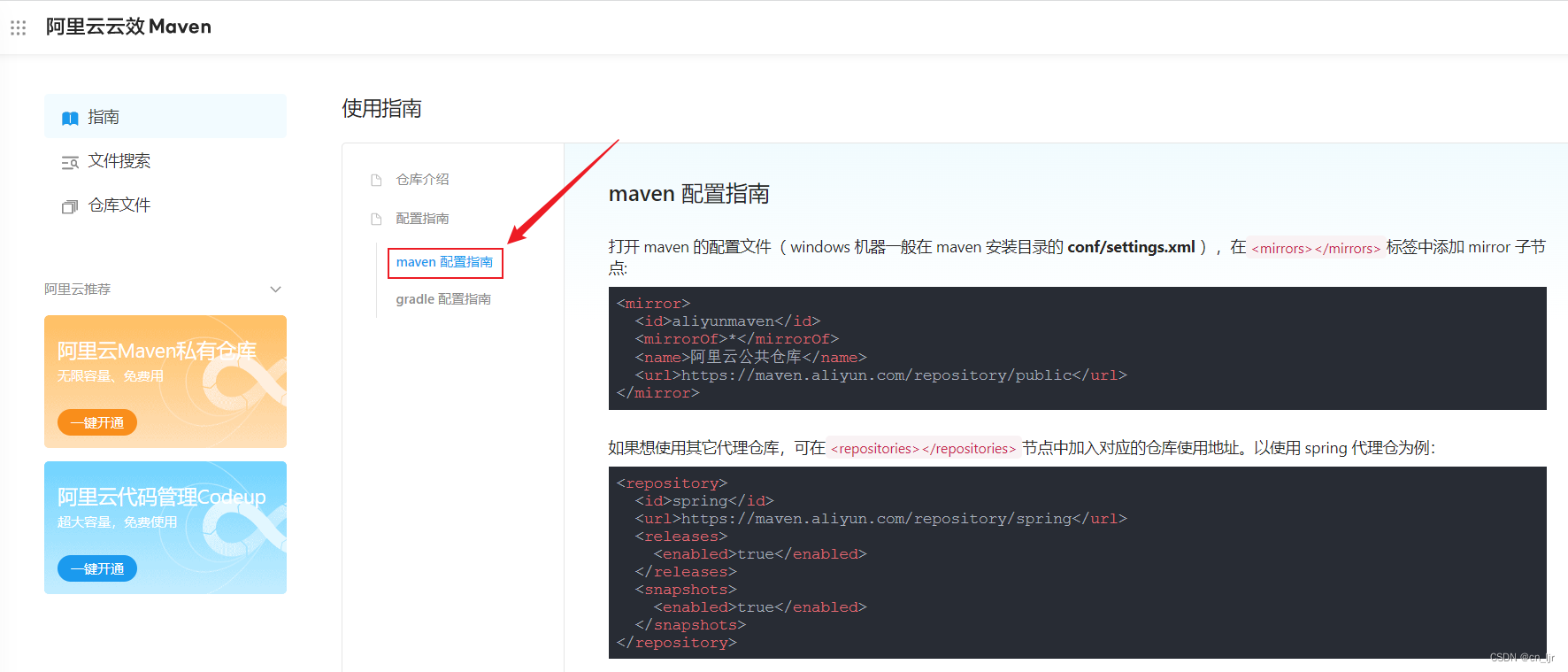Screen dimensions: 1568x672
Task: Click the document icon beside 配置指南
Action: point(376,219)
